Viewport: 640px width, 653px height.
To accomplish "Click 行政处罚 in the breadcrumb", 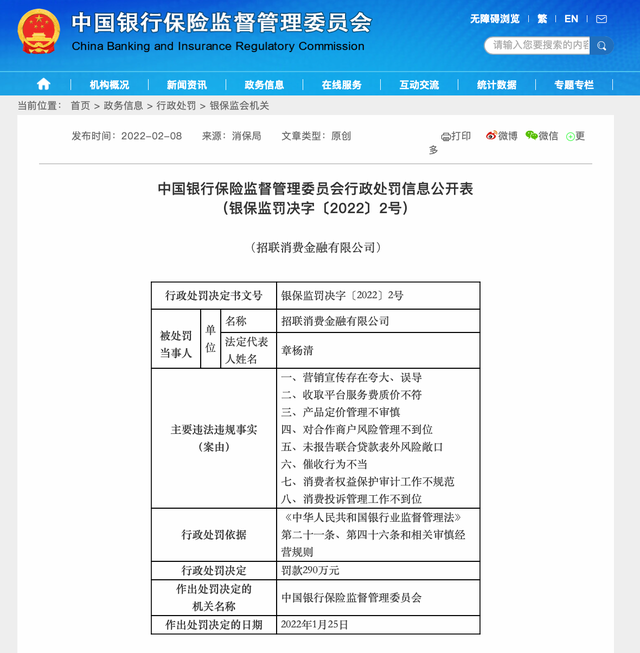I will (176, 106).
